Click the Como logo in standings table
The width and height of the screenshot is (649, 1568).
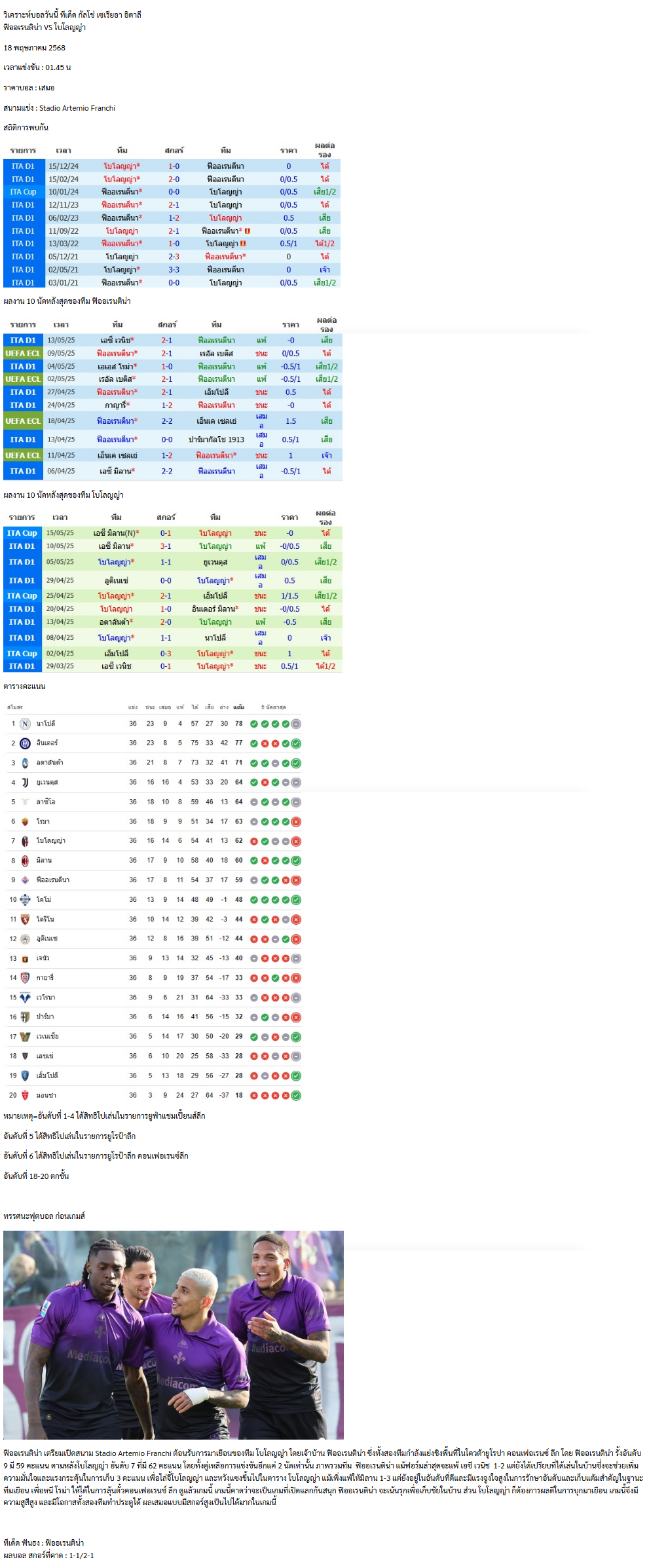pos(25,900)
